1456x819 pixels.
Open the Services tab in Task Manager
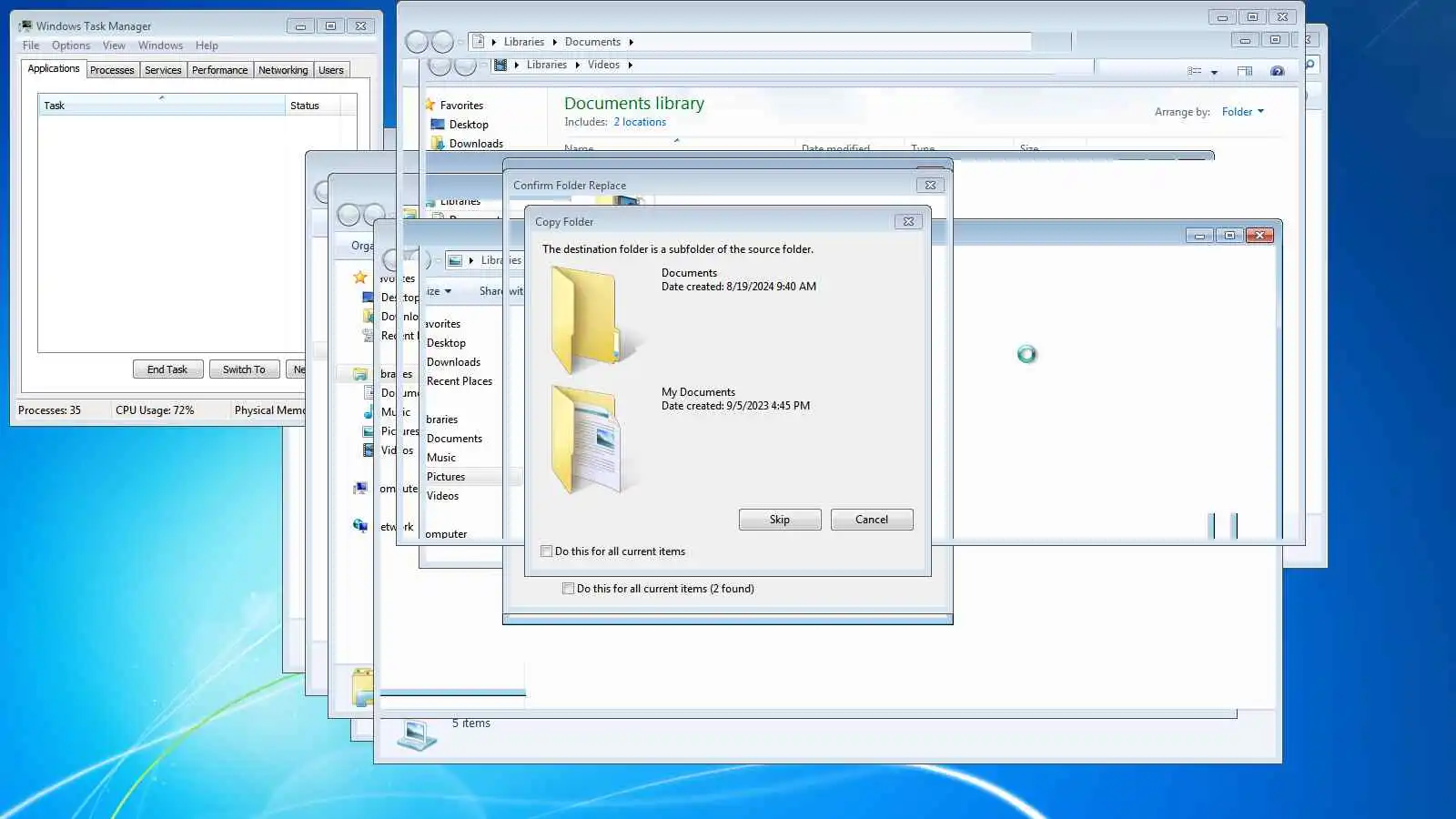(x=163, y=70)
